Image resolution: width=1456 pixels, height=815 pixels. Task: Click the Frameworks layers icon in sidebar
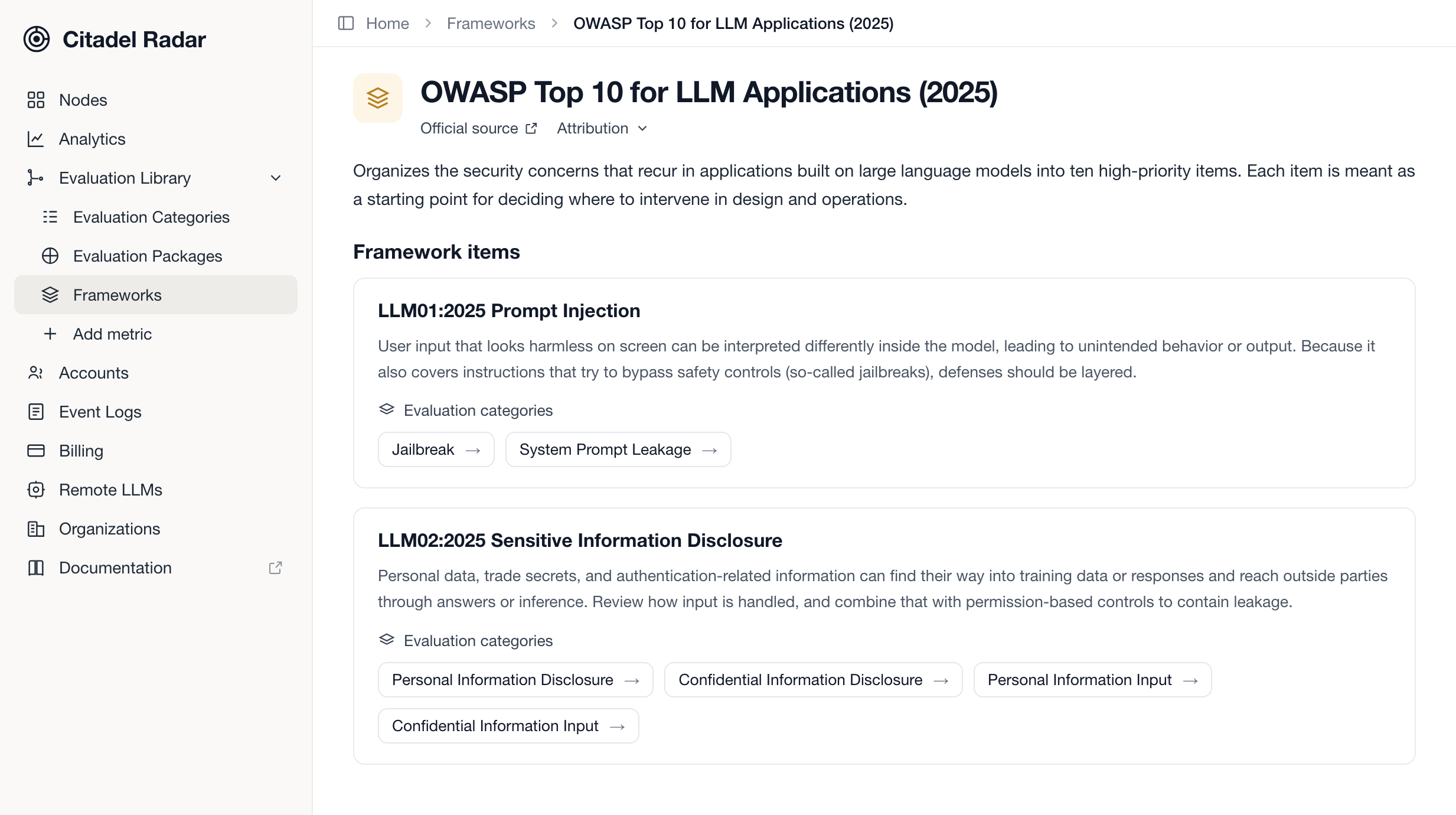pos(50,295)
